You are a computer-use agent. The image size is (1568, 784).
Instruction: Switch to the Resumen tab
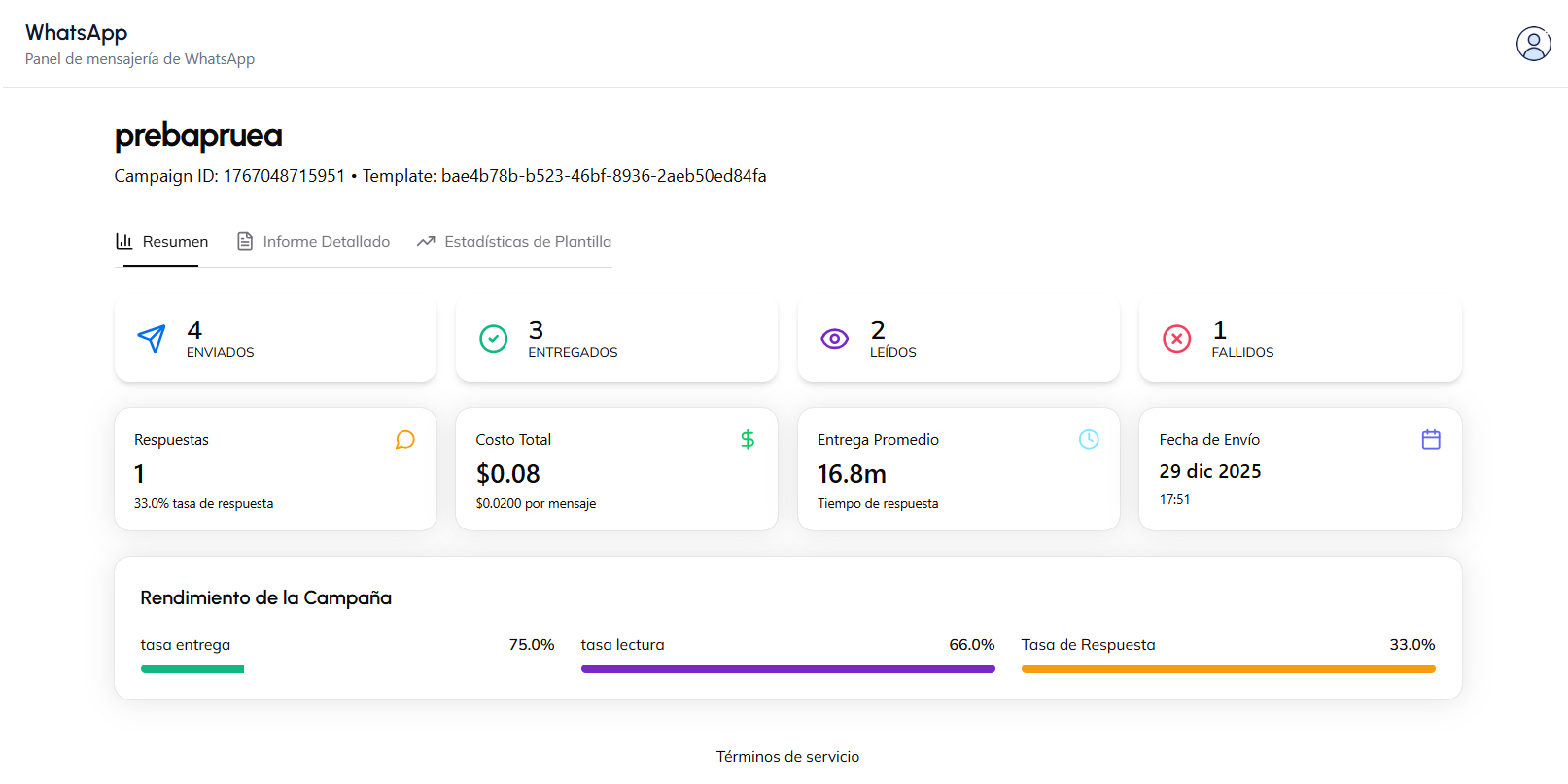(x=162, y=242)
